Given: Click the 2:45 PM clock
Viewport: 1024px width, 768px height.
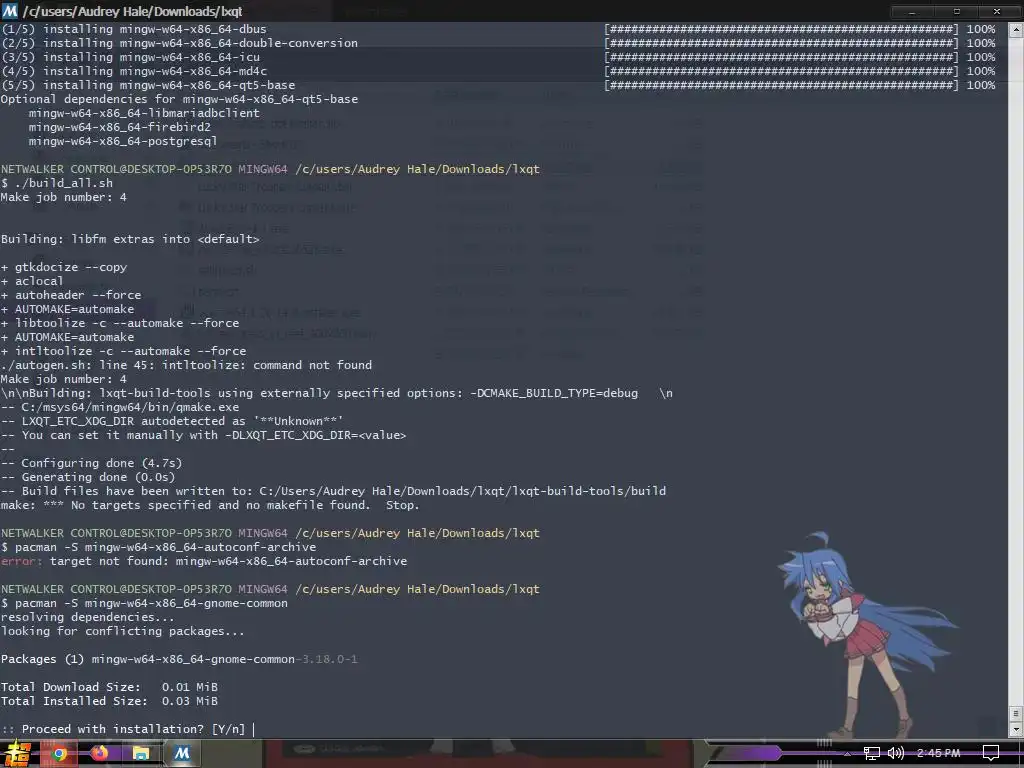Looking at the screenshot, I should (x=938, y=753).
